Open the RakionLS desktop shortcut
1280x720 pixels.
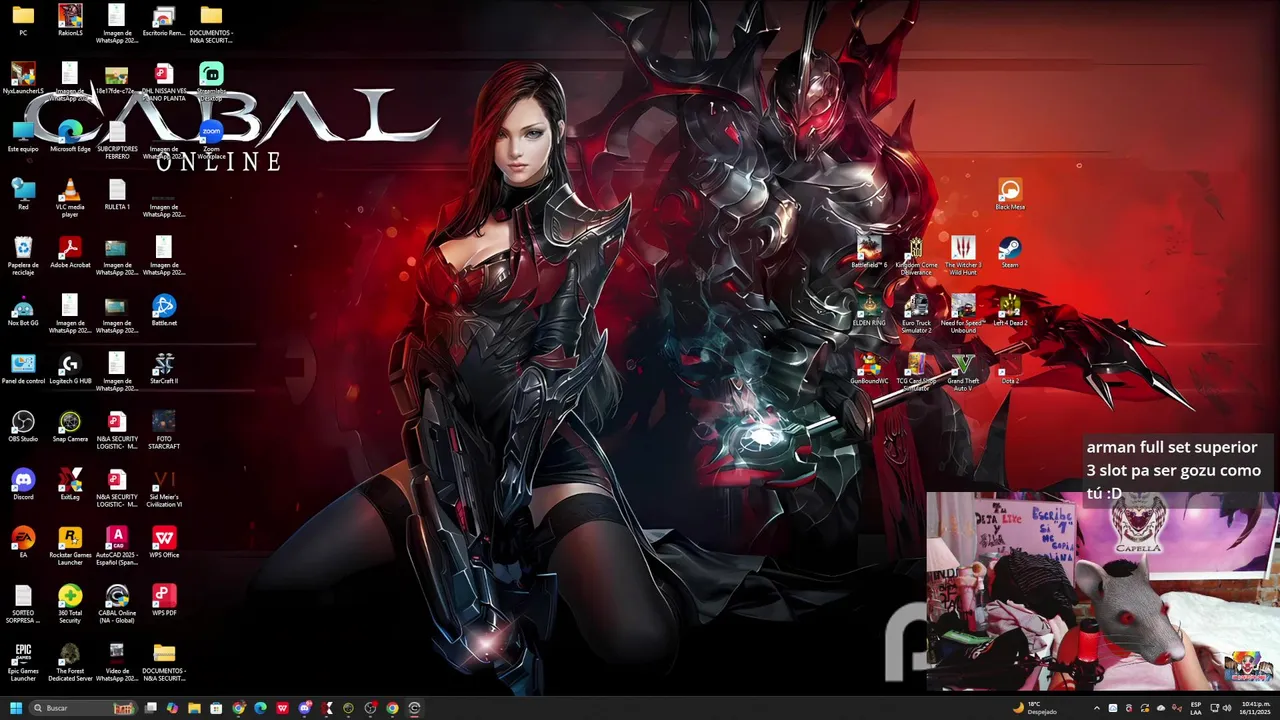70,20
